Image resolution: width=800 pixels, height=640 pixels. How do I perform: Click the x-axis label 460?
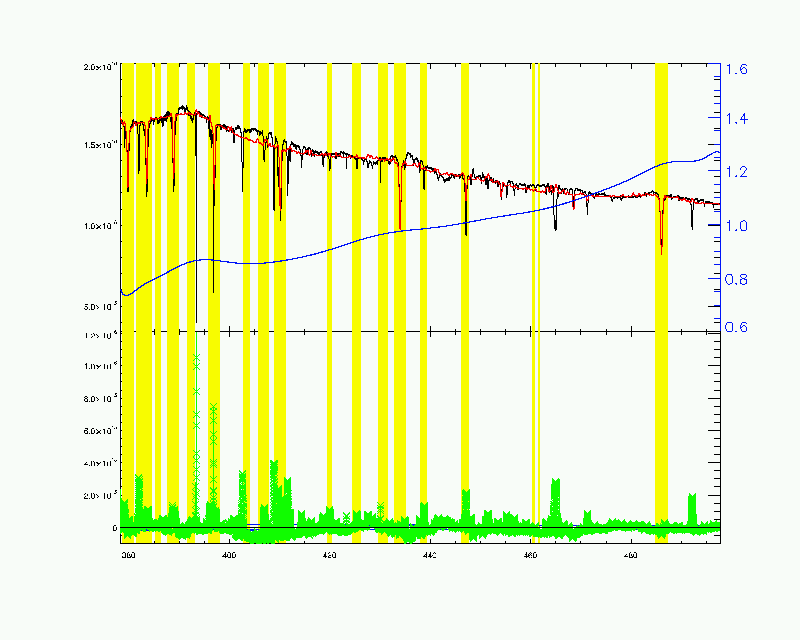point(530,555)
